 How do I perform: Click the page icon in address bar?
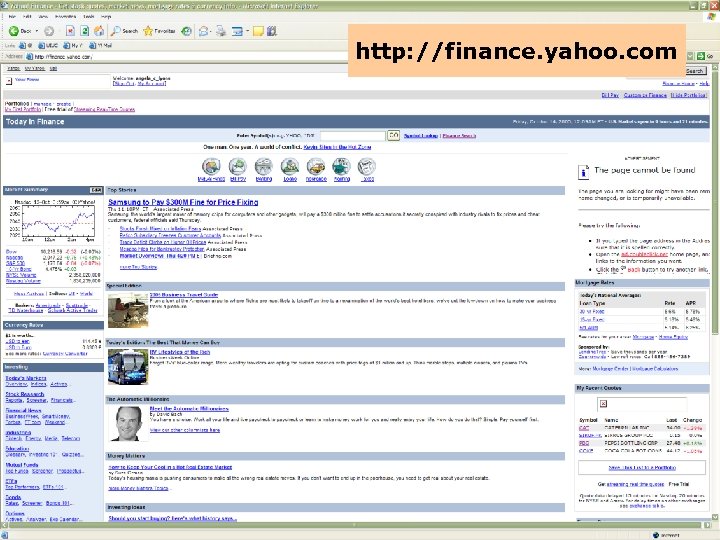click(x=29, y=56)
